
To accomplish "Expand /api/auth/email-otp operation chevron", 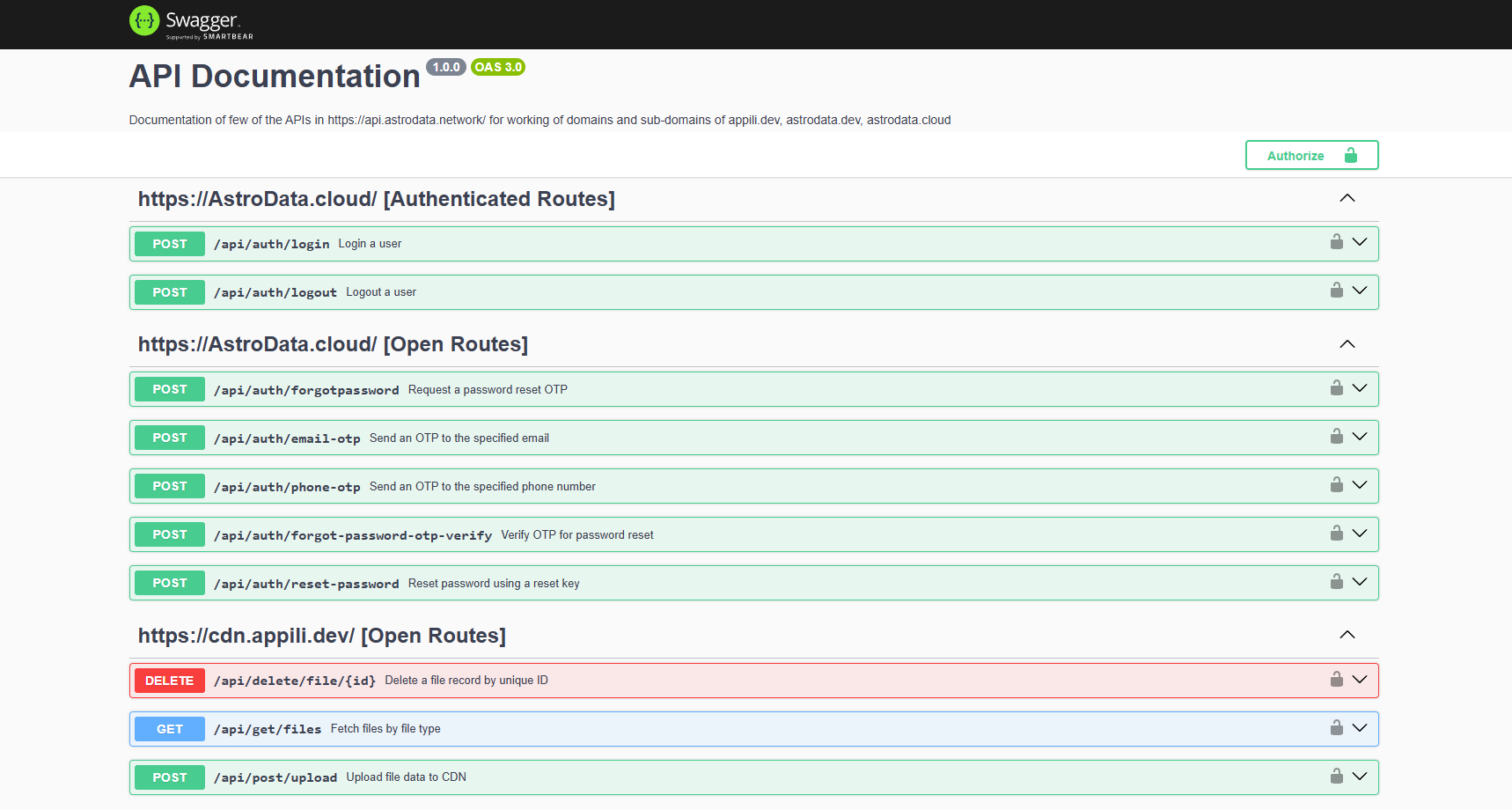I will tap(1360, 437).
